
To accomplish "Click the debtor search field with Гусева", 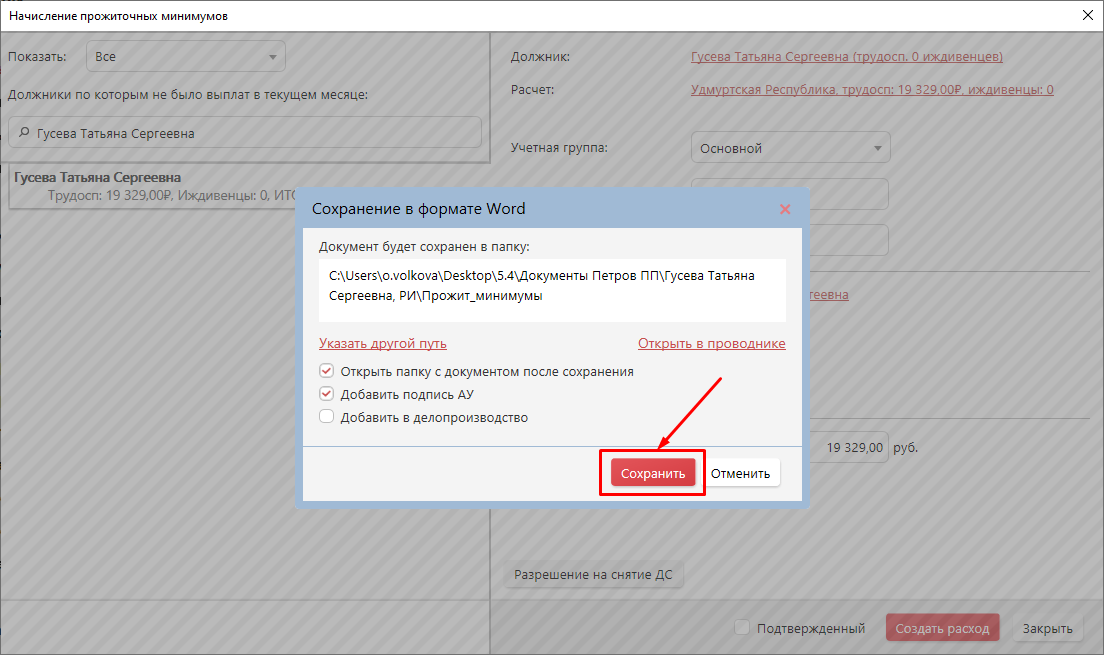I will pos(250,133).
